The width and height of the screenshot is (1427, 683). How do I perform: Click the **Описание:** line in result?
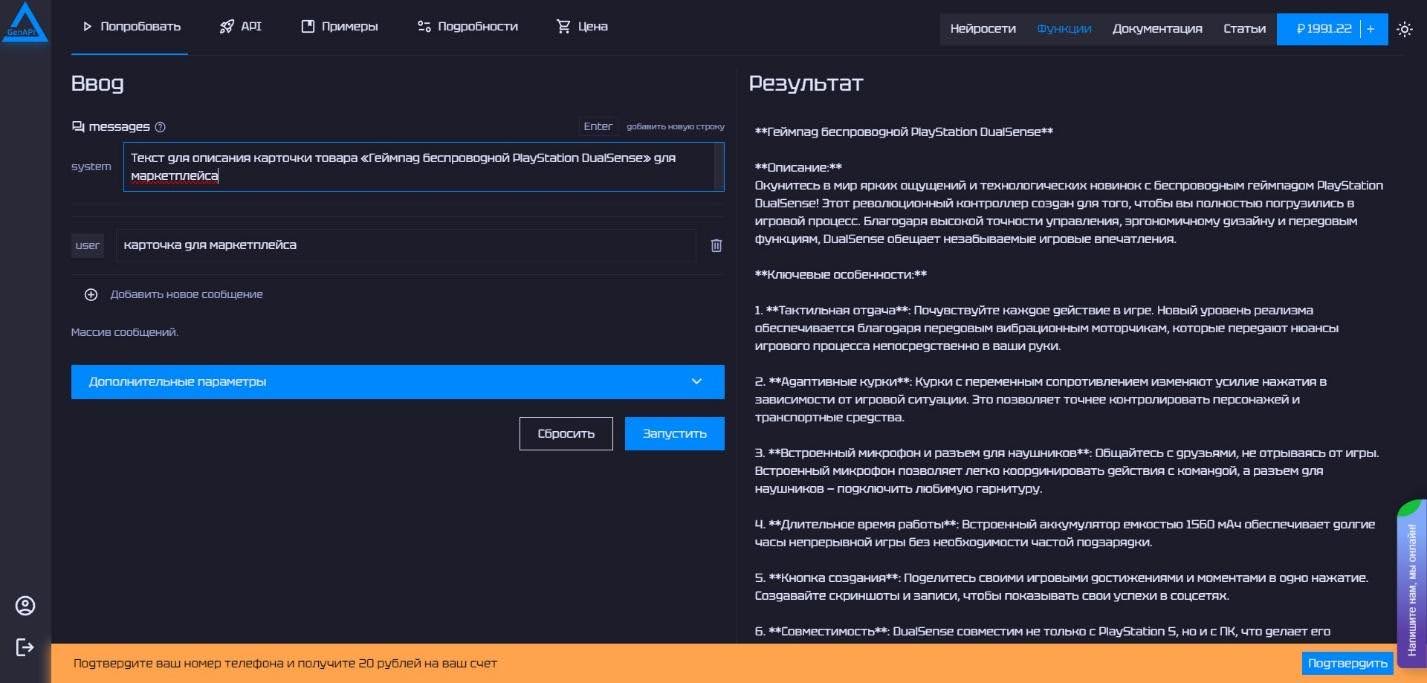pyautogui.click(x=798, y=168)
